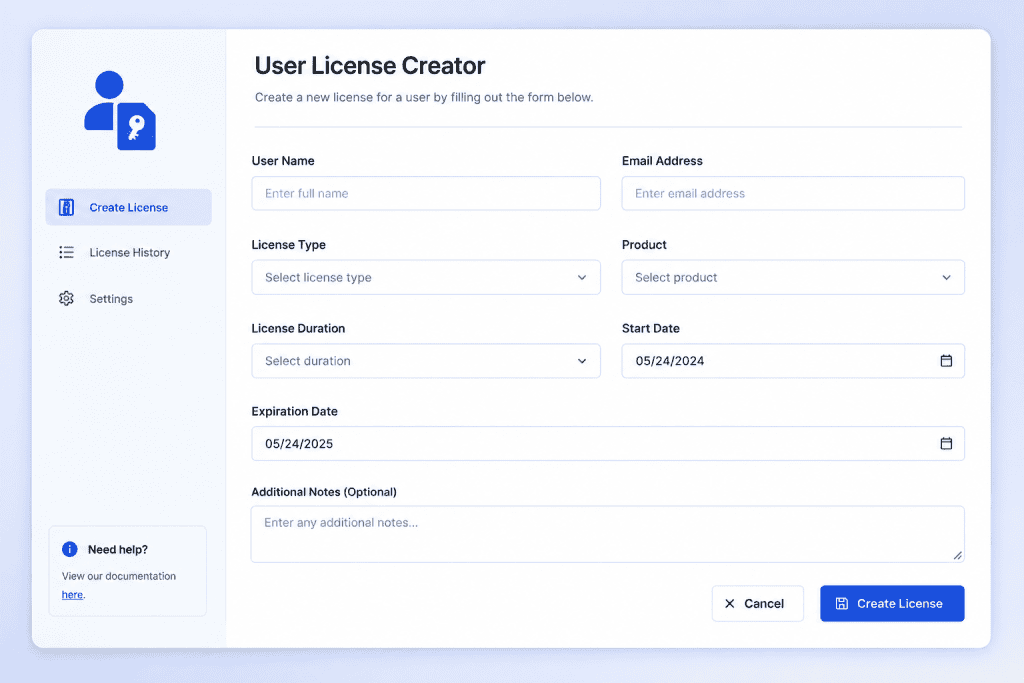The height and width of the screenshot is (683, 1024).
Task: Click the user license key logo
Action: pyautogui.click(x=120, y=110)
